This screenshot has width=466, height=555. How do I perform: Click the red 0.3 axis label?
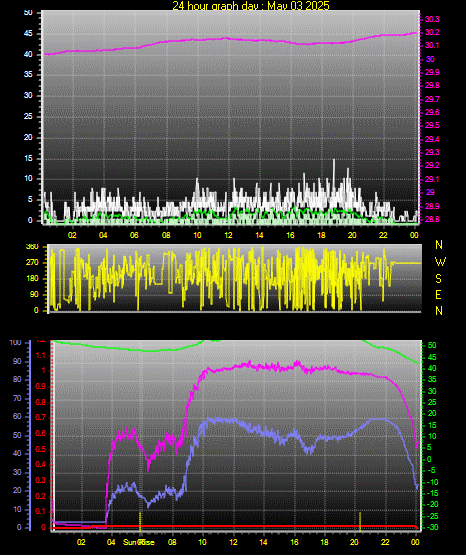tap(41, 480)
